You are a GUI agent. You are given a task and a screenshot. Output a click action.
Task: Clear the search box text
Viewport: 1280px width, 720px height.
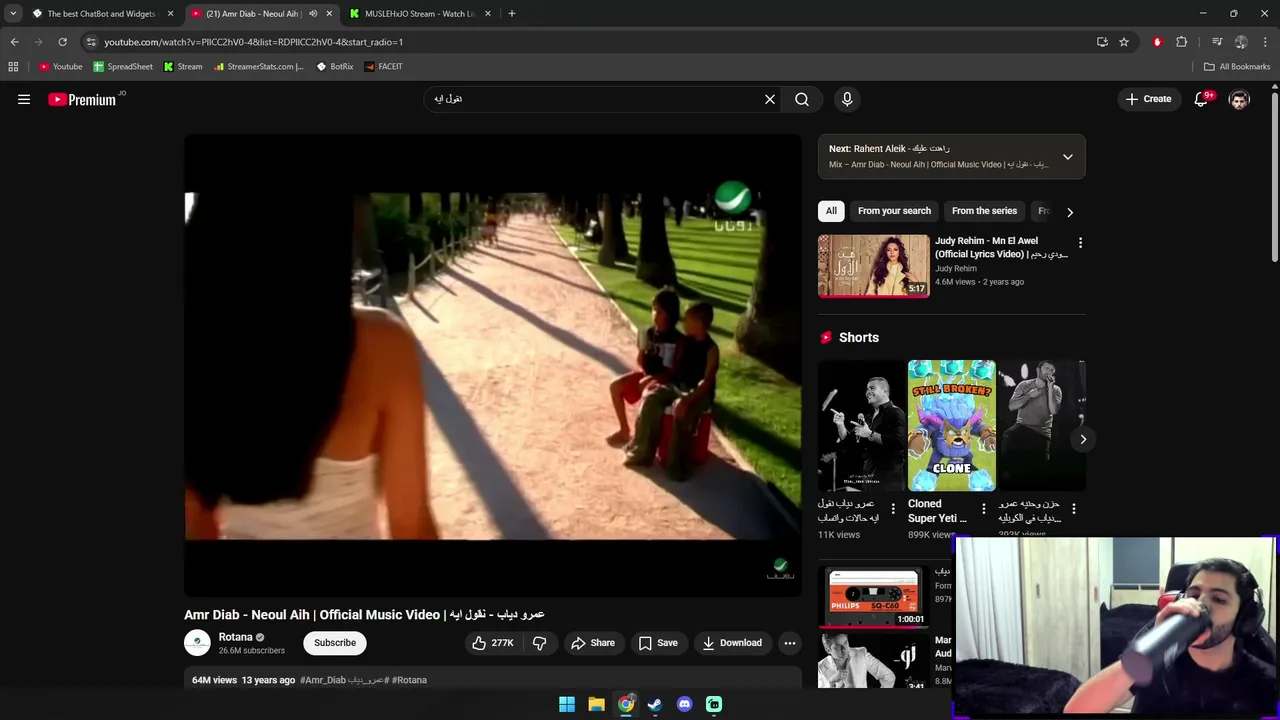(770, 99)
